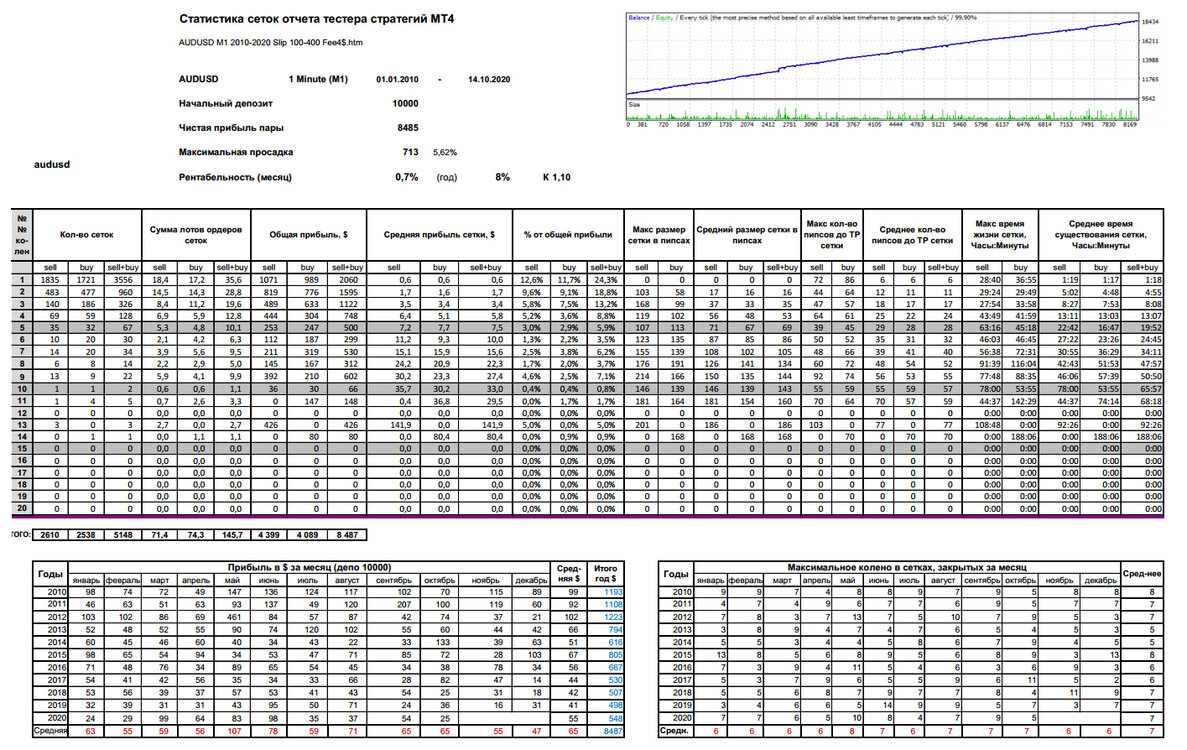Viewport: 1187px width, 750px height.
Task: Click the 'Сумма лотов ордеров сеток' column header
Action: click(195, 235)
